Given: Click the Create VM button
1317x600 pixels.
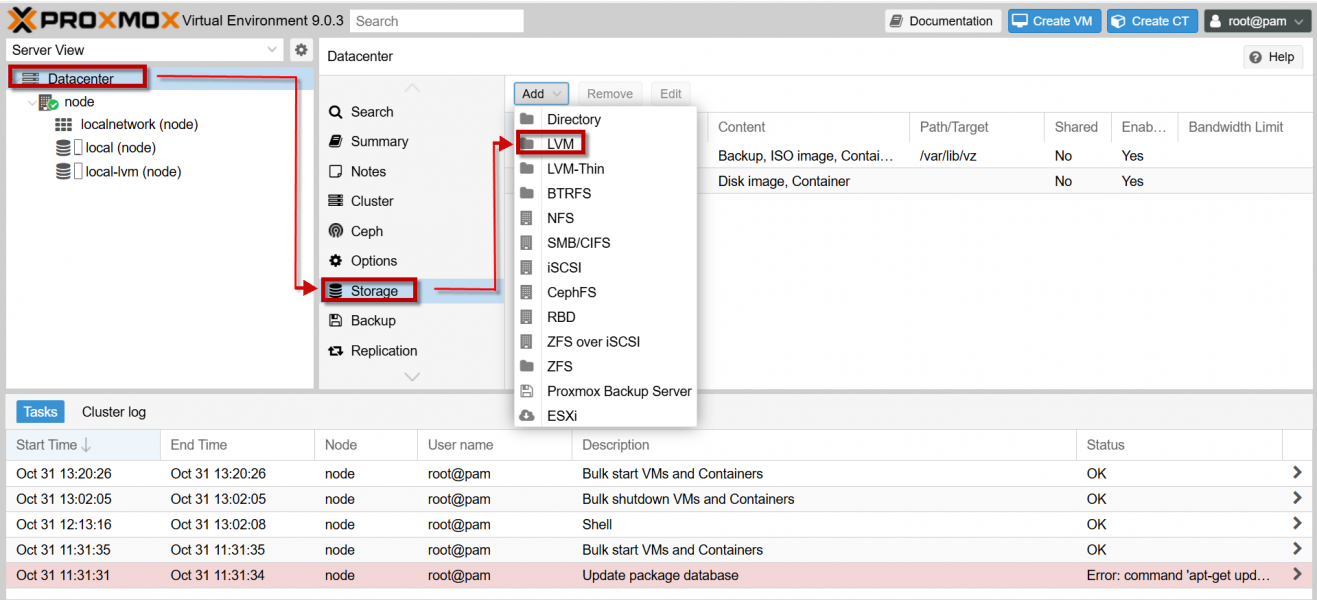Looking at the screenshot, I should pyautogui.click(x=1054, y=20).
